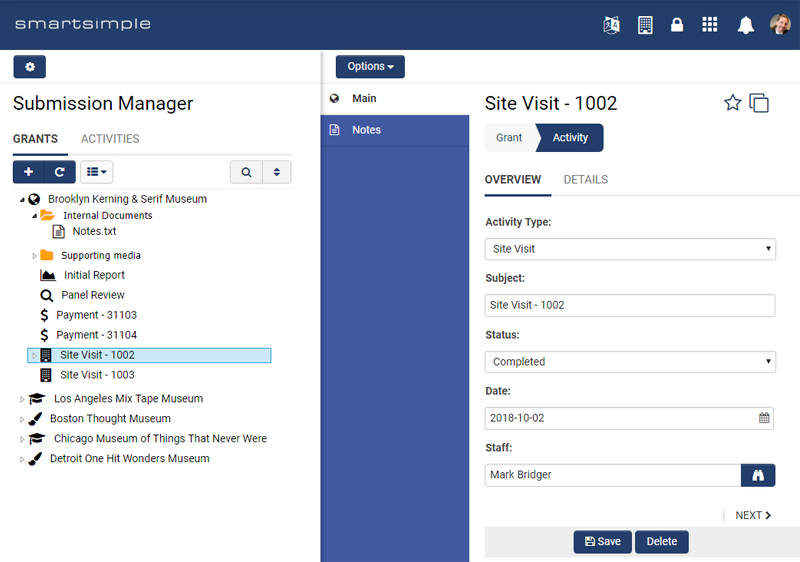Open the apps grid menu icon
The height and width of the screenshot is (562, 800).
pyautogui.click(x=710, y=24)
